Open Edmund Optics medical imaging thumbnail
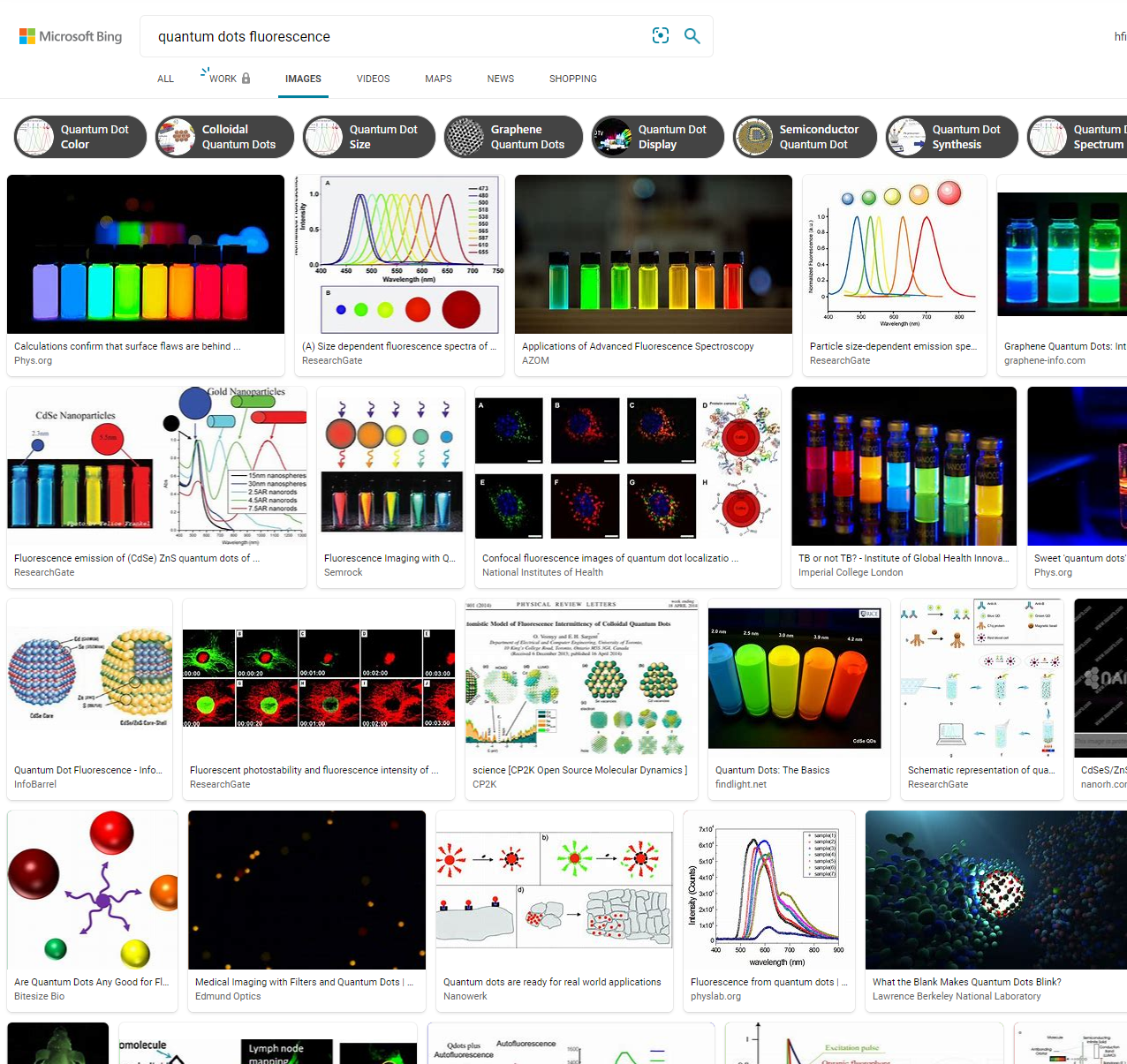The height and width of the screenshot is (1064, 1127). point(307,890)
